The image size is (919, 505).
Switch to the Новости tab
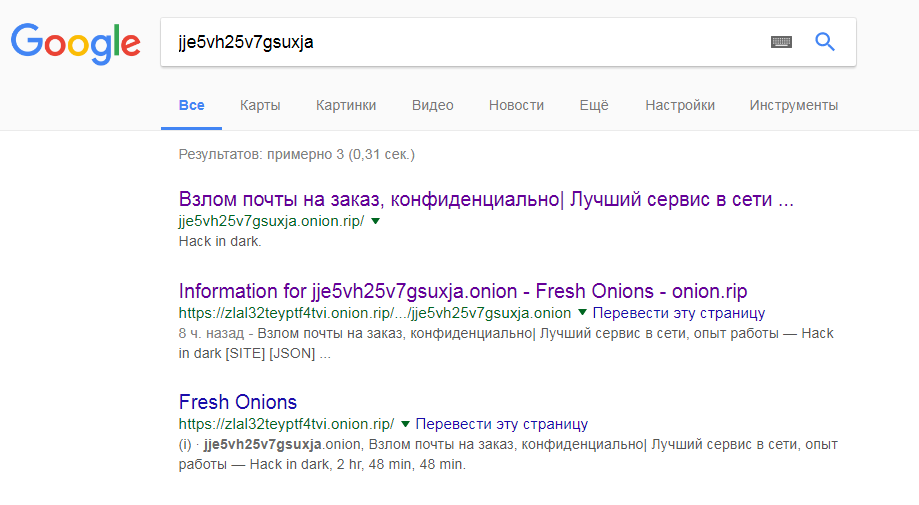coord(516,105)
